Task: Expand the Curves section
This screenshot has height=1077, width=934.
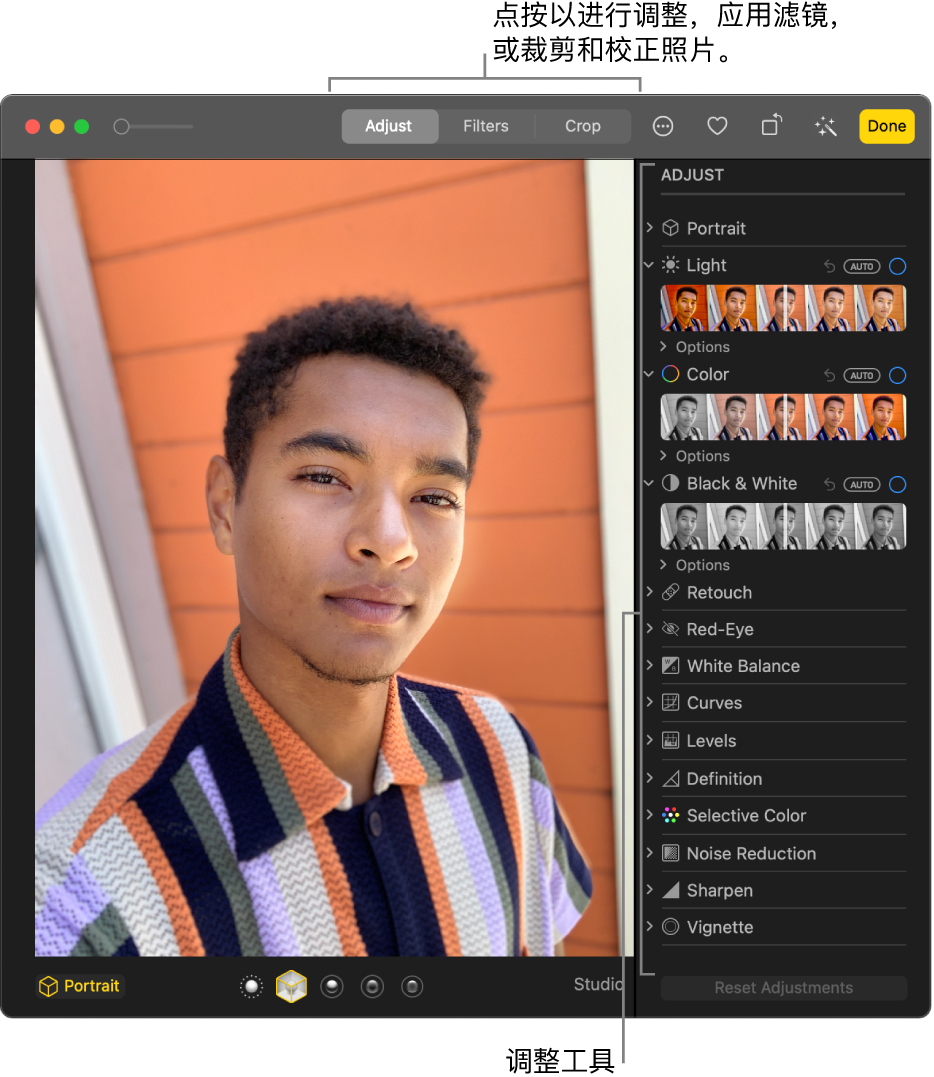Action: click(x=649, y=702)
